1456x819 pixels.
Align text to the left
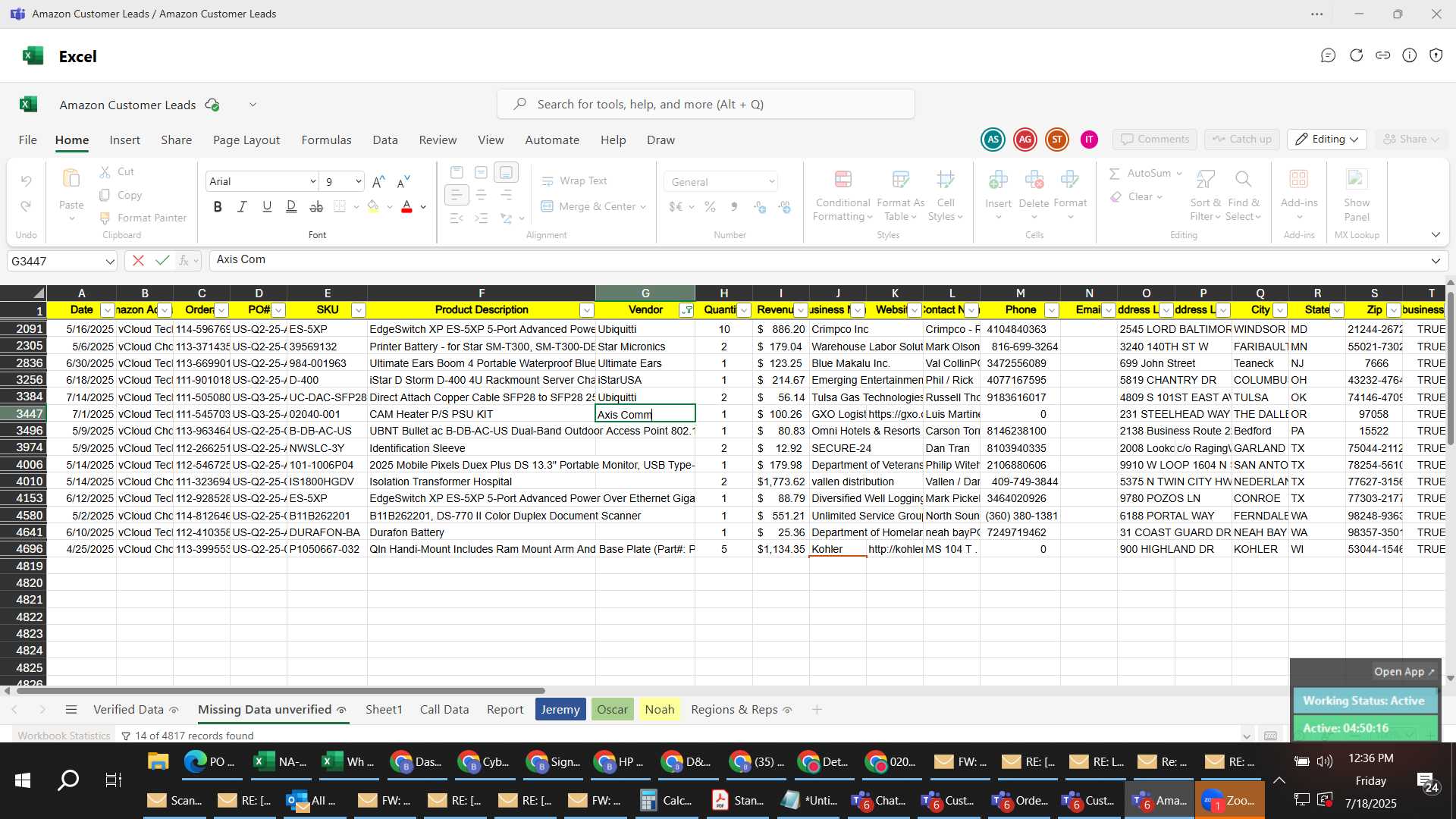click(x=456, y=196)
